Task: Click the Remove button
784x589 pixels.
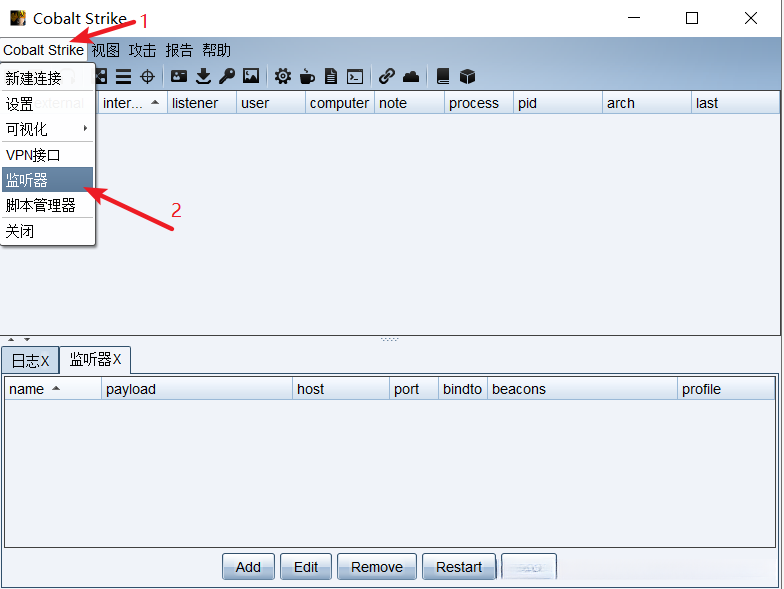Action: 377,567
